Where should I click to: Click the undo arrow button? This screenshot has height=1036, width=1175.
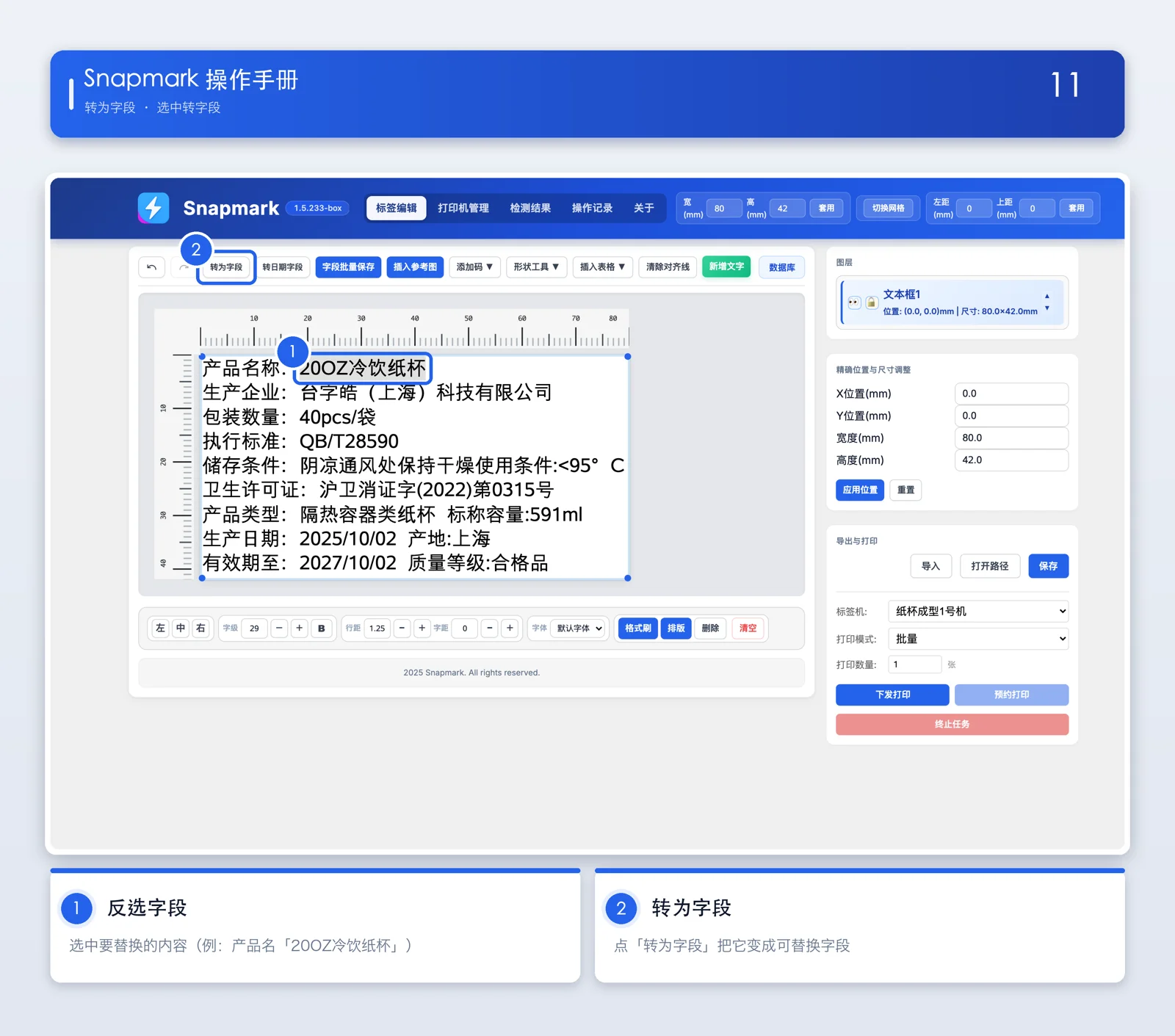click(x=151, y=267)
